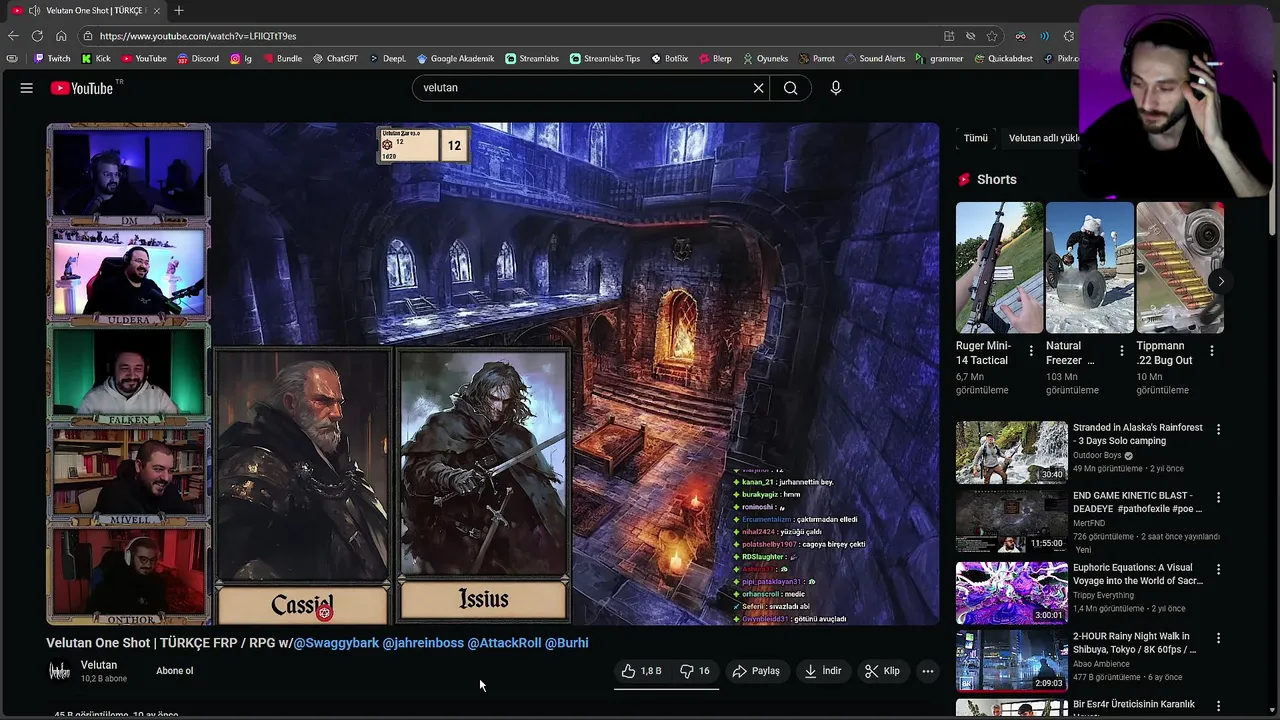This screenshot has height=720, width=1280.
Task: Click the Shorts section heading icon
Action: coord(964,180)
